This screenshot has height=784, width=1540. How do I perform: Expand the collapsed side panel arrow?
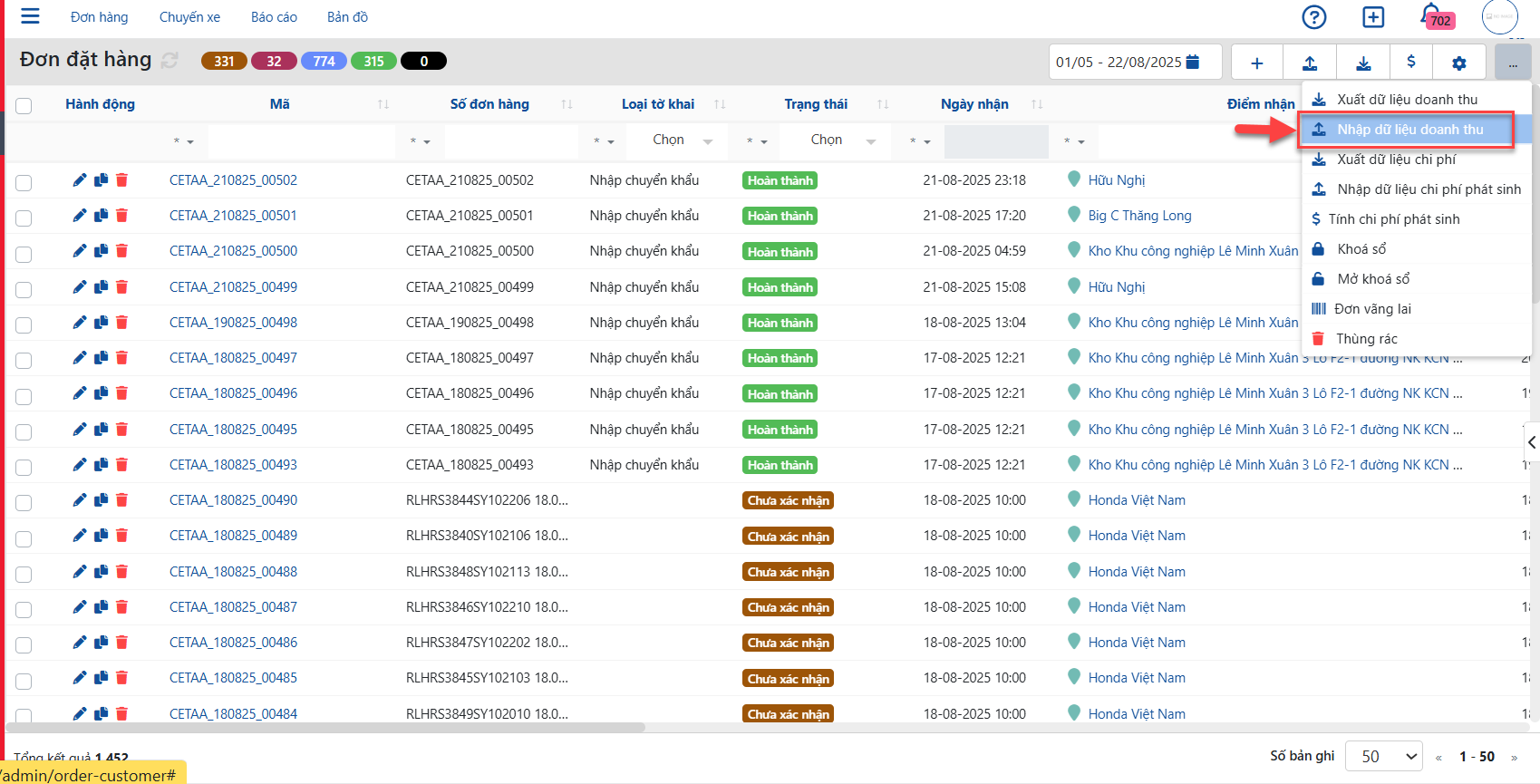coord(1531,442)
